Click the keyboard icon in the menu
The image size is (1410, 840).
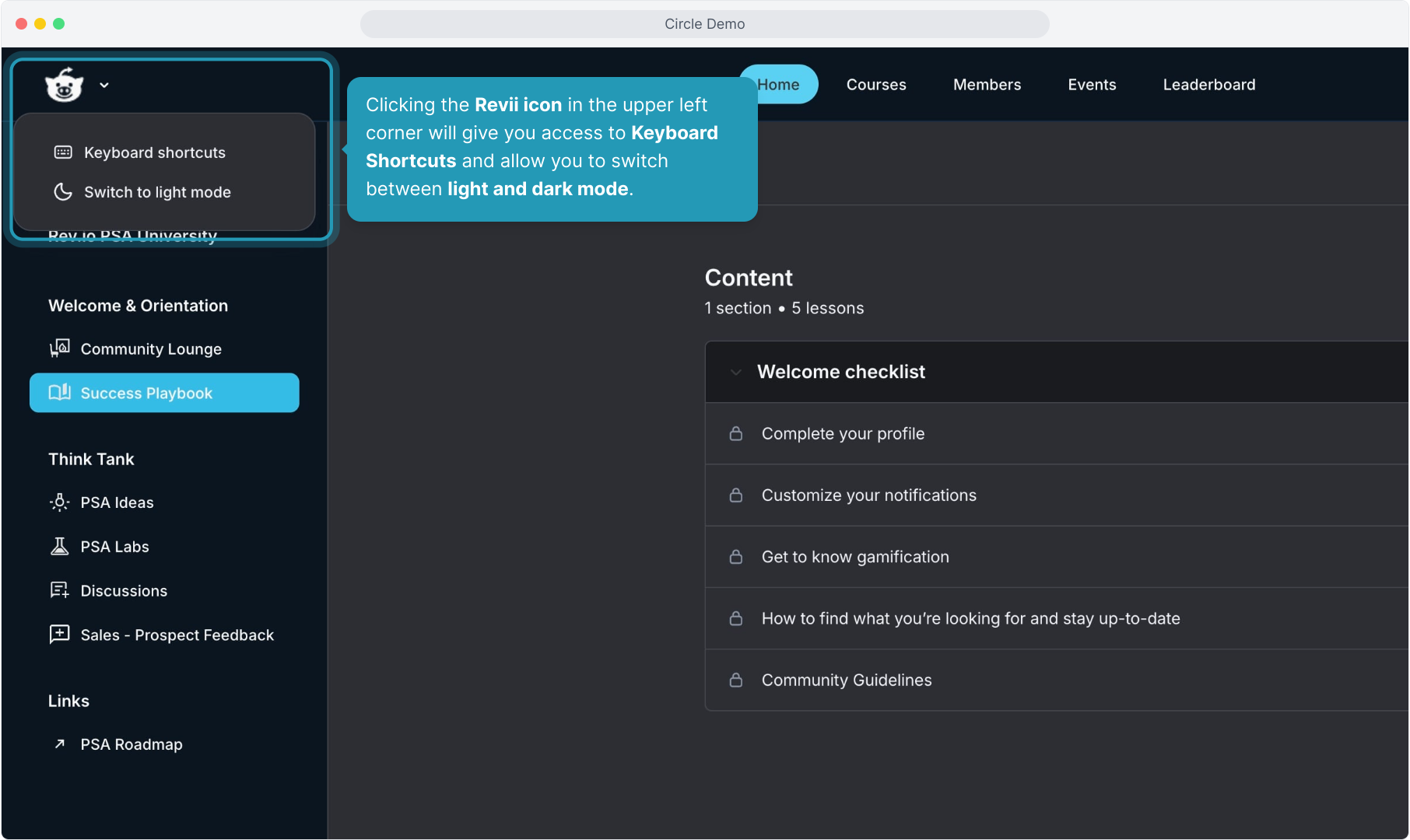tap(63, 152)
